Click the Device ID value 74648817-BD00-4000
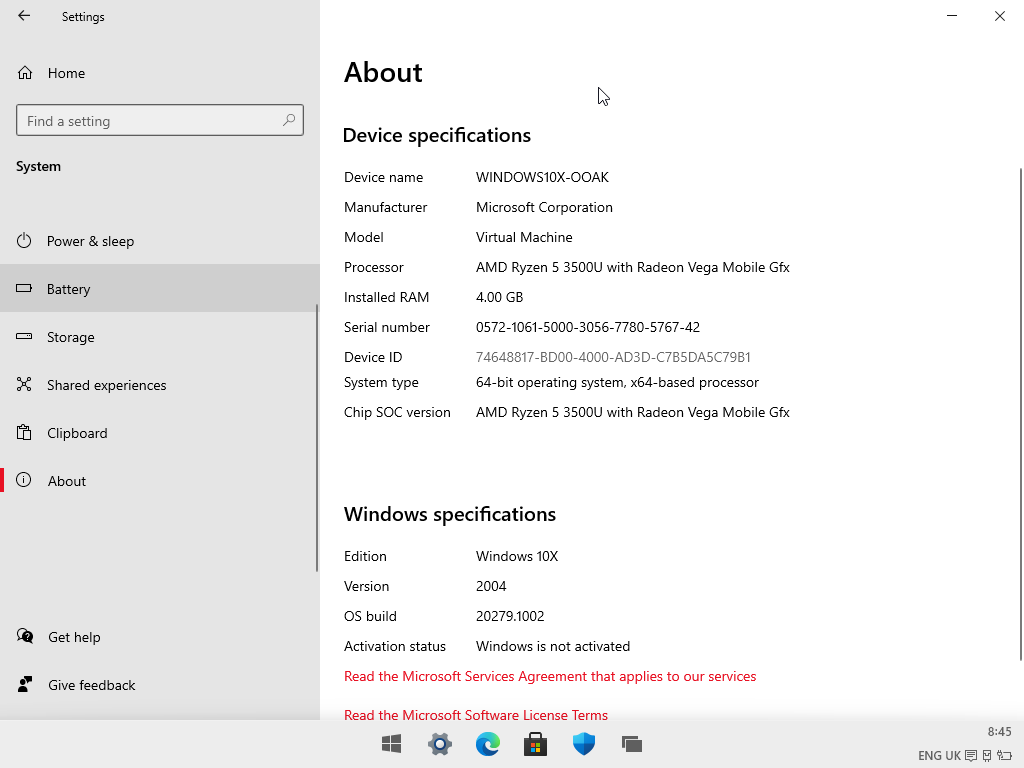Image resolution: width=1024 pixels, height=768 pixels. click(x=613, y=357)
